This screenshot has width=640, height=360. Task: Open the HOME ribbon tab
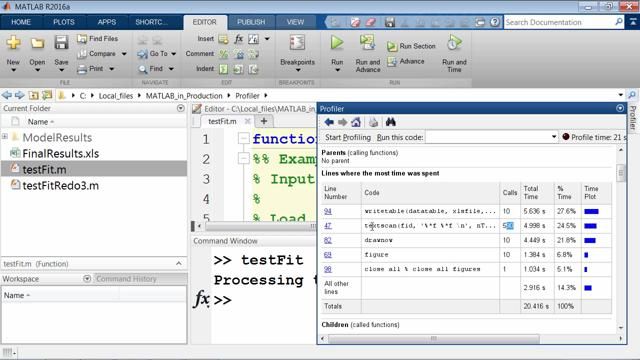pyautogui.click(x=21, y=22)
